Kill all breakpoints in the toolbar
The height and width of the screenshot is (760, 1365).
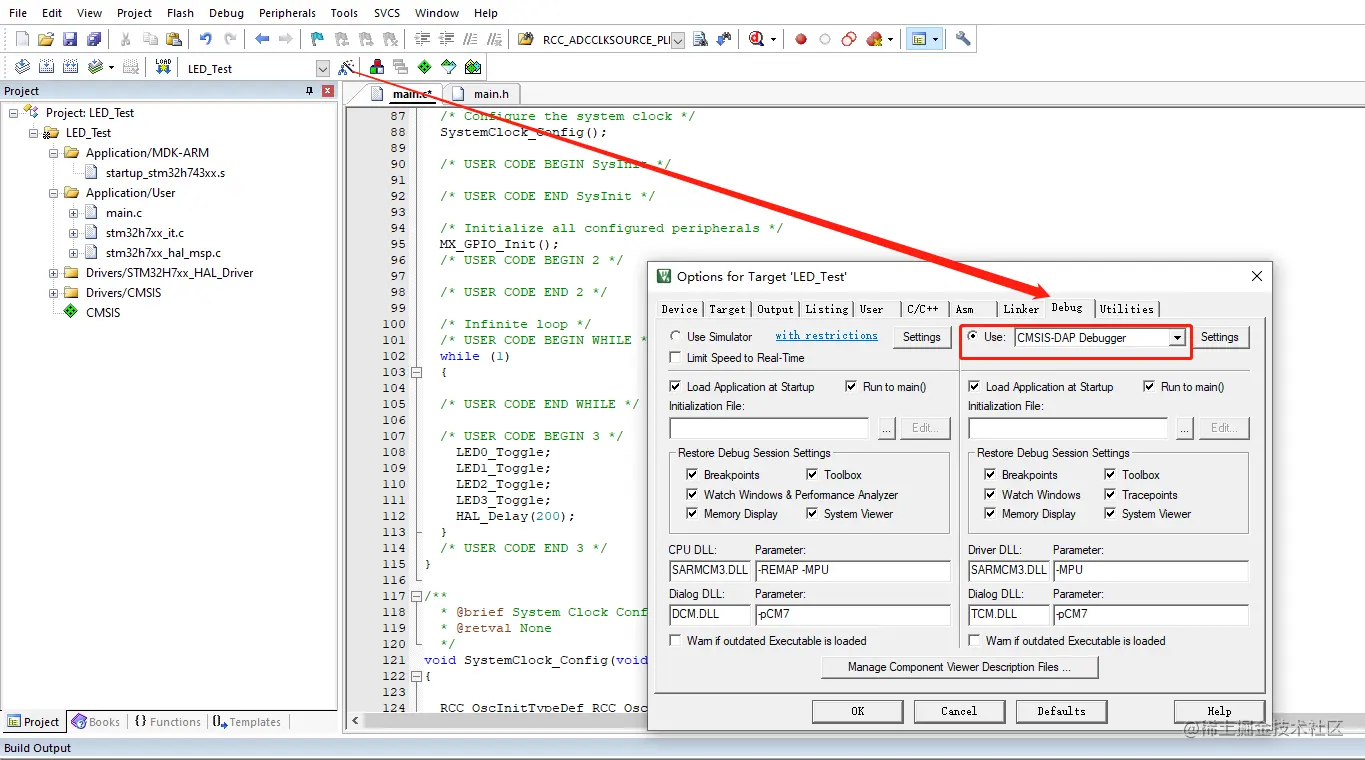click(x=875, y=39)
